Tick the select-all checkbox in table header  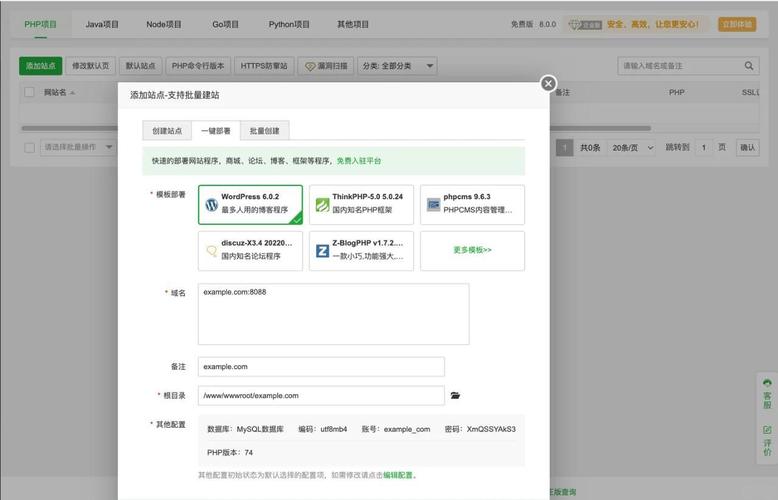tap(29, 92)
